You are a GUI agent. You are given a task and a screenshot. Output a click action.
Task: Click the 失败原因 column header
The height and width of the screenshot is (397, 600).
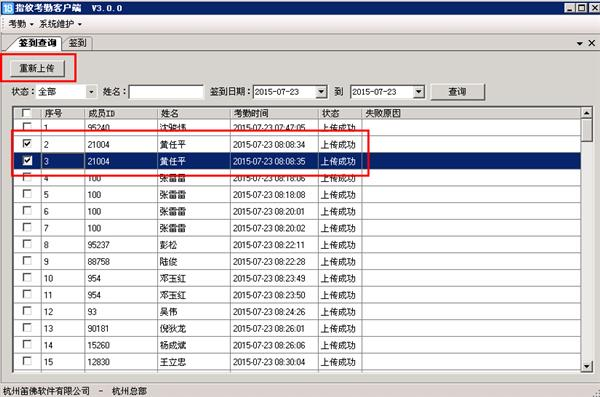point(471,113)
